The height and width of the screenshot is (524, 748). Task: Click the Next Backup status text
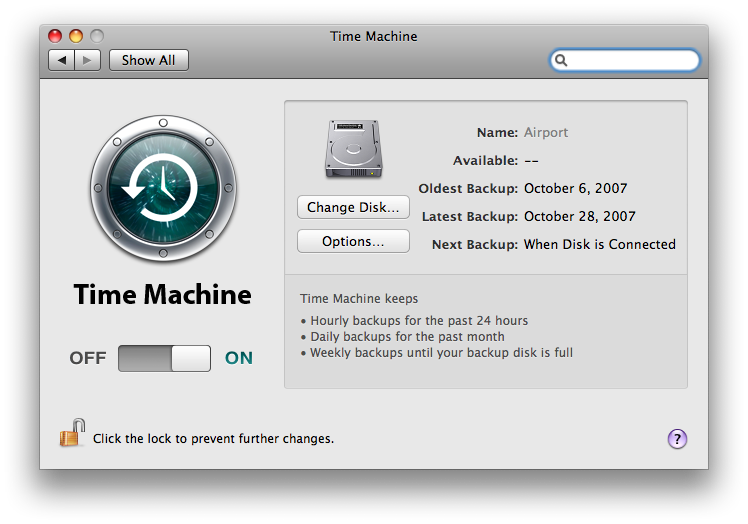point(600,244)
